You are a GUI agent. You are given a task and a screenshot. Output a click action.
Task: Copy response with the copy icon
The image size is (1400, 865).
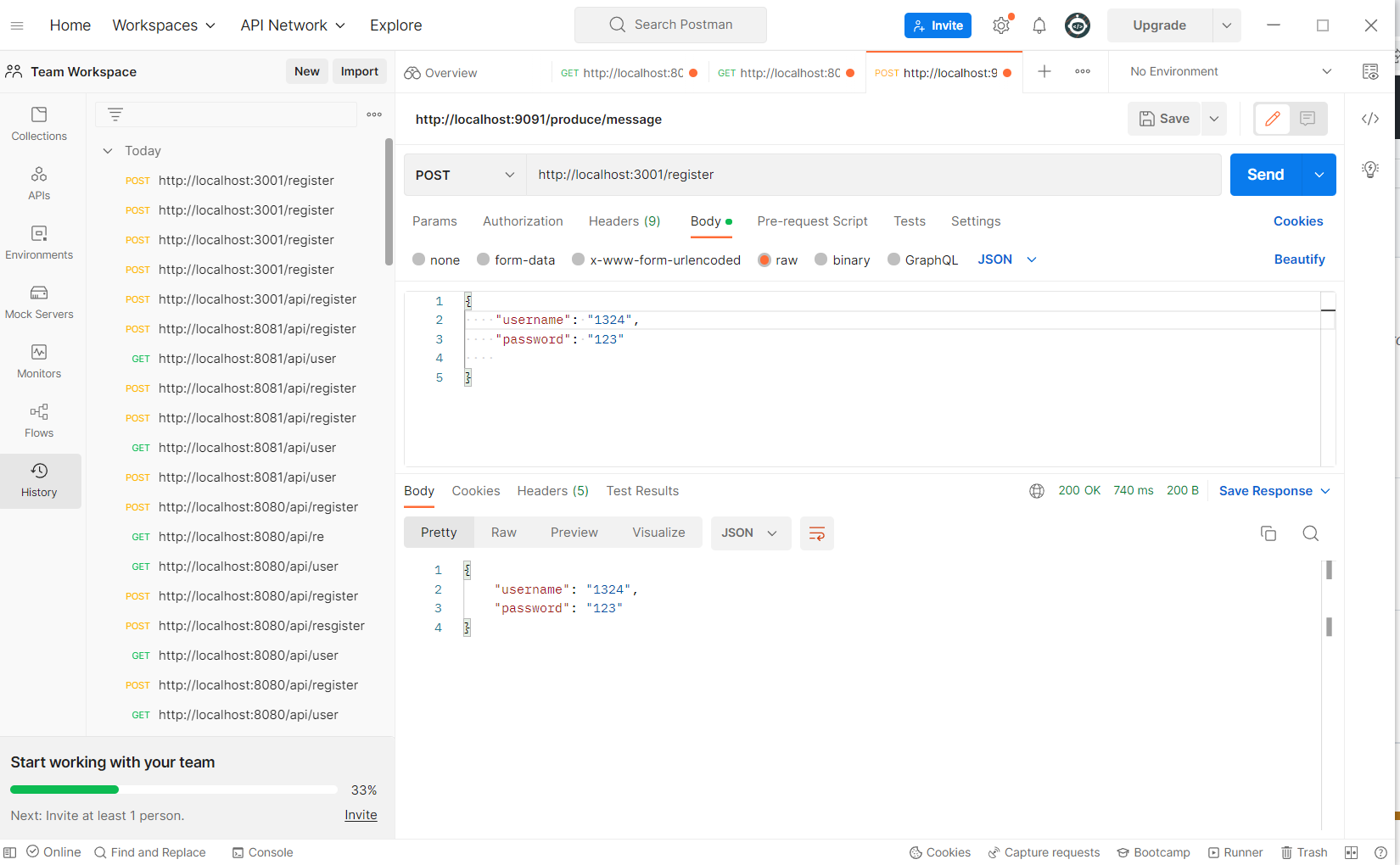[x=1268, y=533]
